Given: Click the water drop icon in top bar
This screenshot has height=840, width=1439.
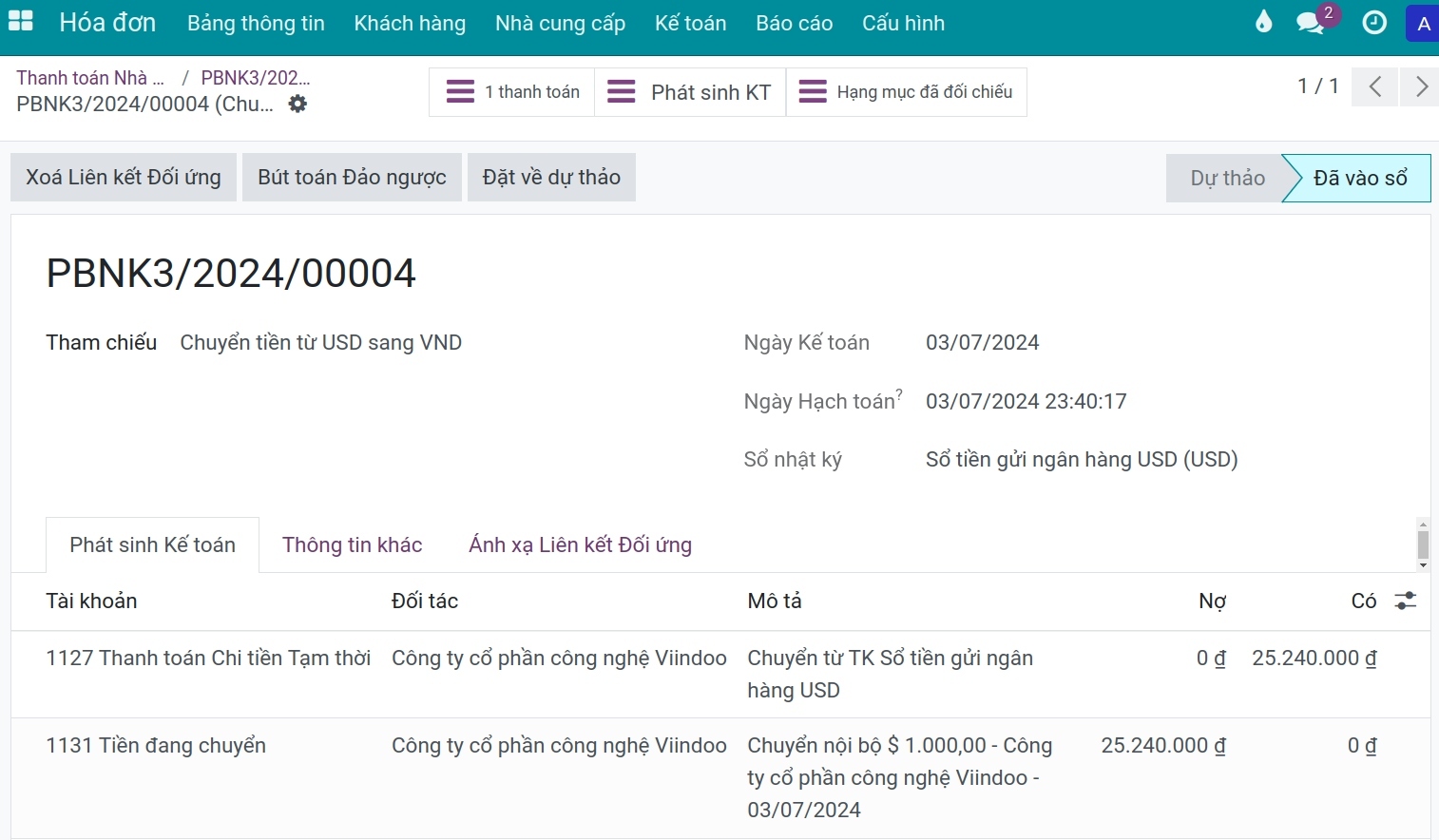Looking at the screenshot, I should point(1263,22).
